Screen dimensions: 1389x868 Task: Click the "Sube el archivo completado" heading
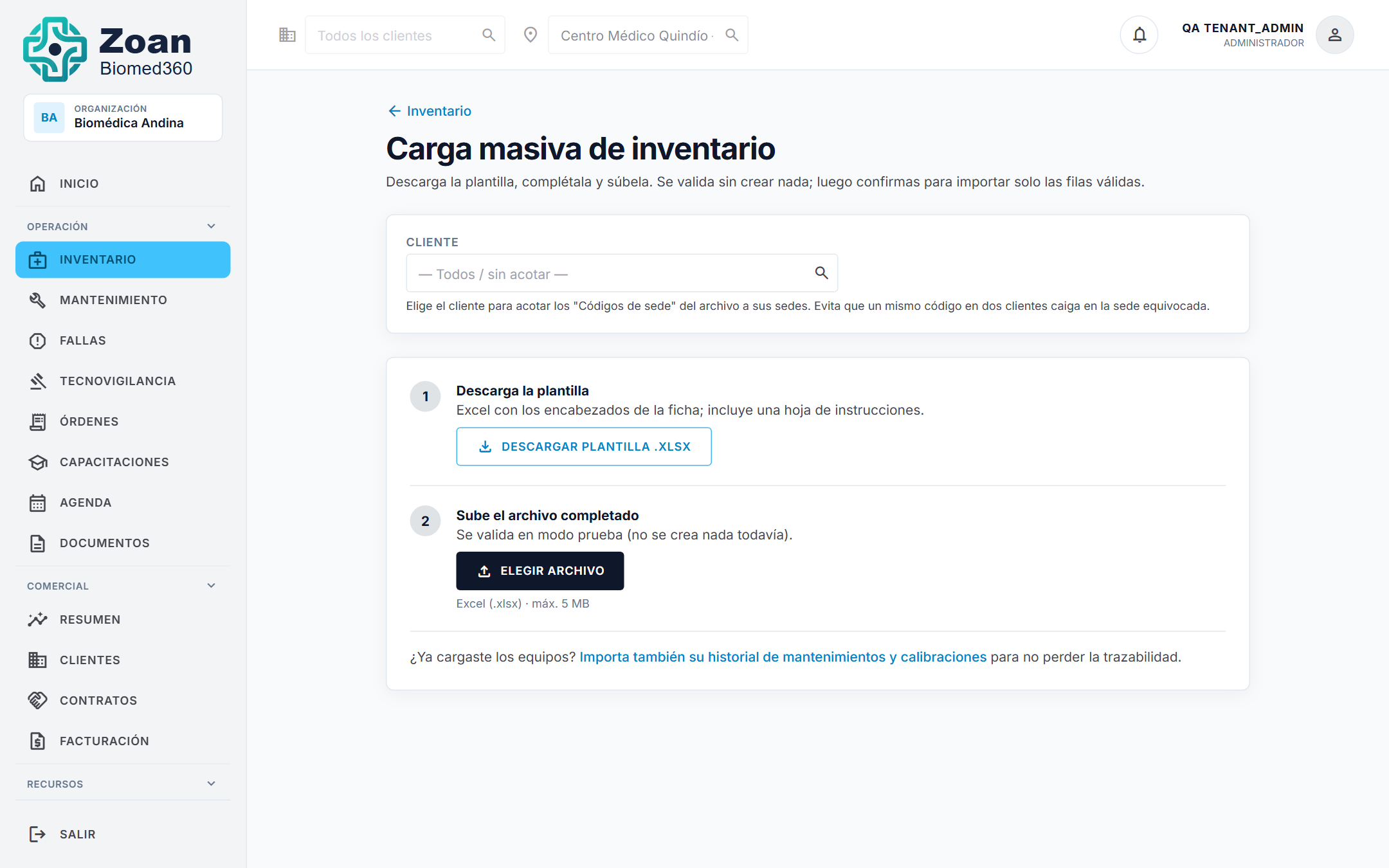click(x=547, y=516)
